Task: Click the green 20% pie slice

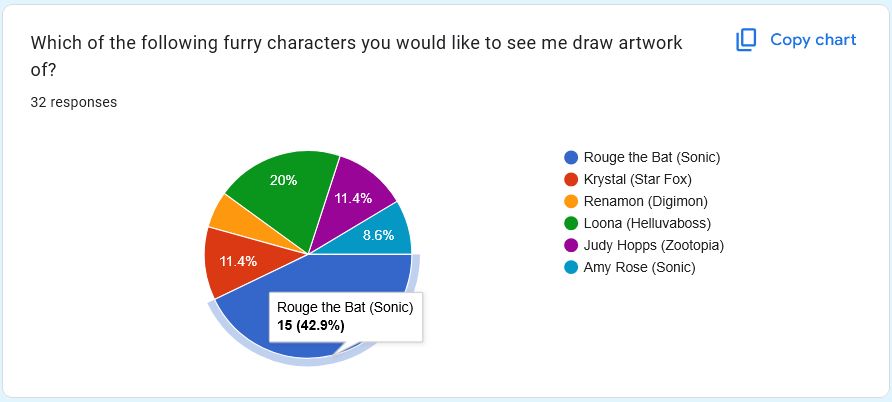Action: coord(282,188)
